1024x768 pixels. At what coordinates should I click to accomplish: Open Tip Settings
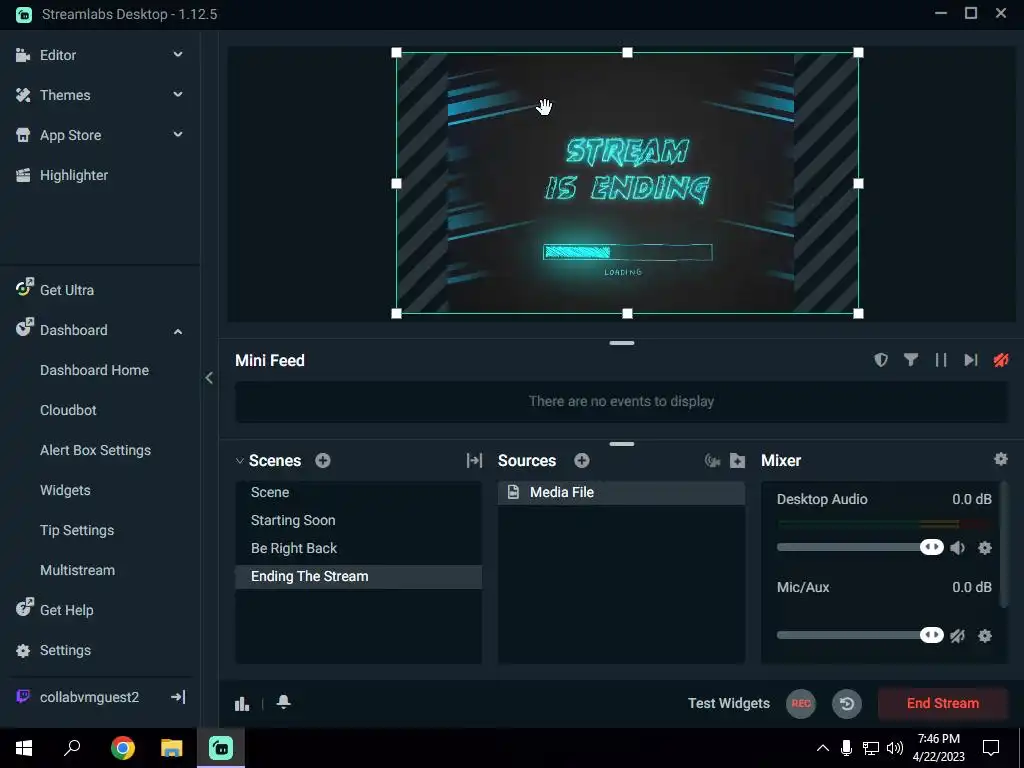[77, 530]
